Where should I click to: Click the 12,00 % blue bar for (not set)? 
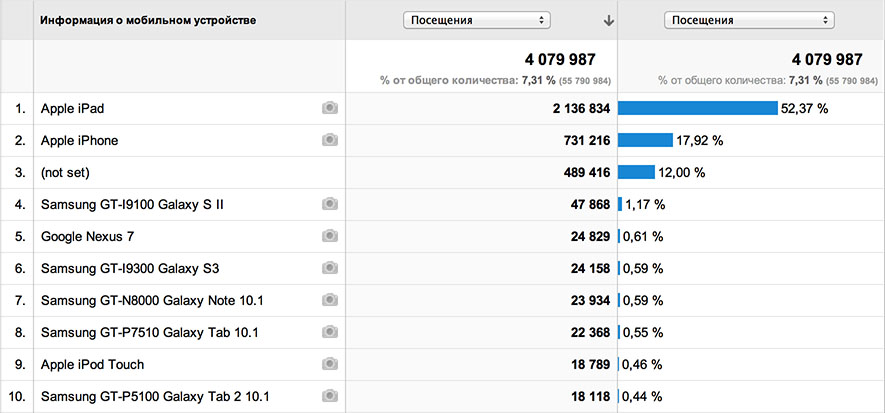(x=636, y=172)
